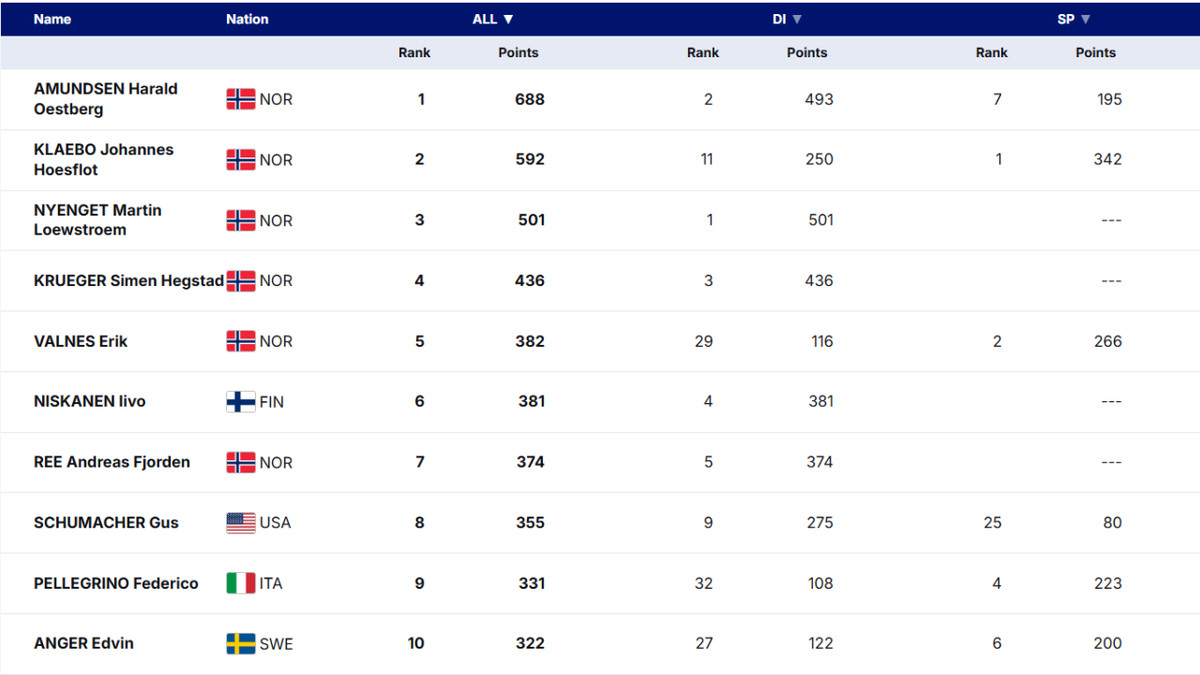1200x675 pixels.
Task: Click Norway flag icon in KLAEBO row
Action: 241,160
